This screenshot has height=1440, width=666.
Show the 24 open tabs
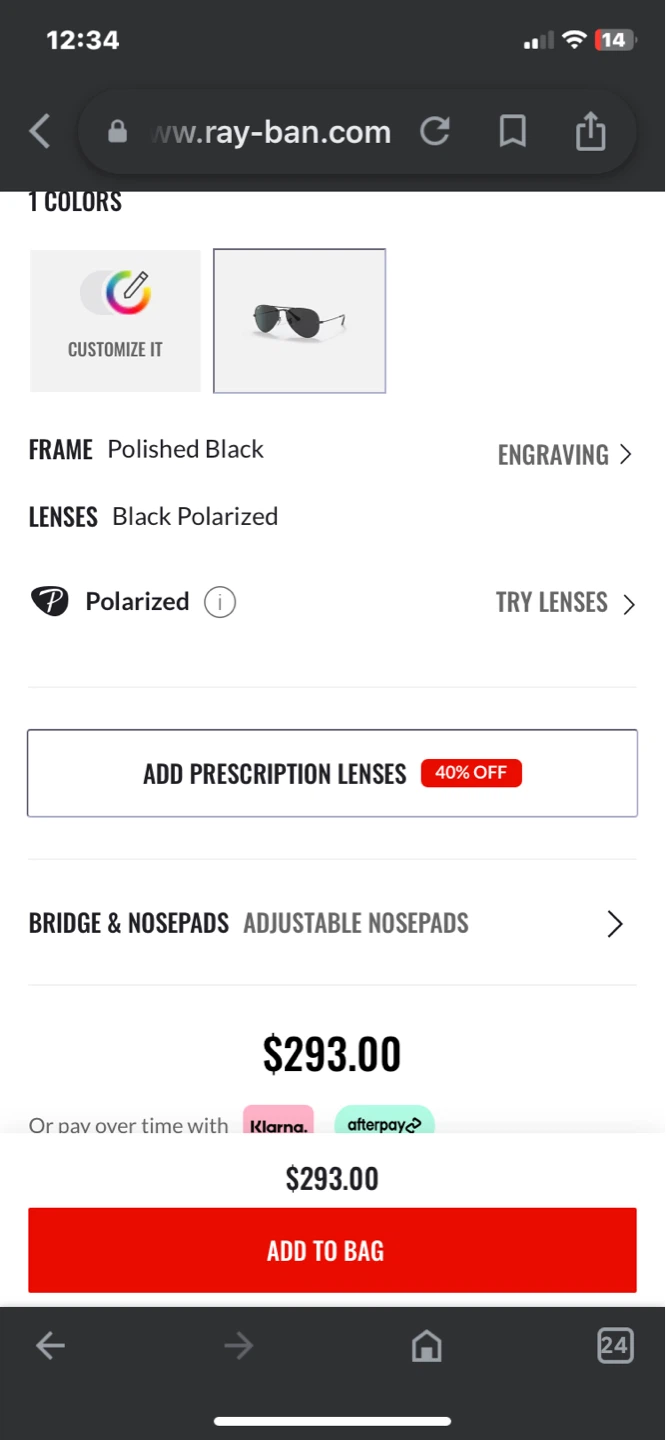pos(614,1345)
